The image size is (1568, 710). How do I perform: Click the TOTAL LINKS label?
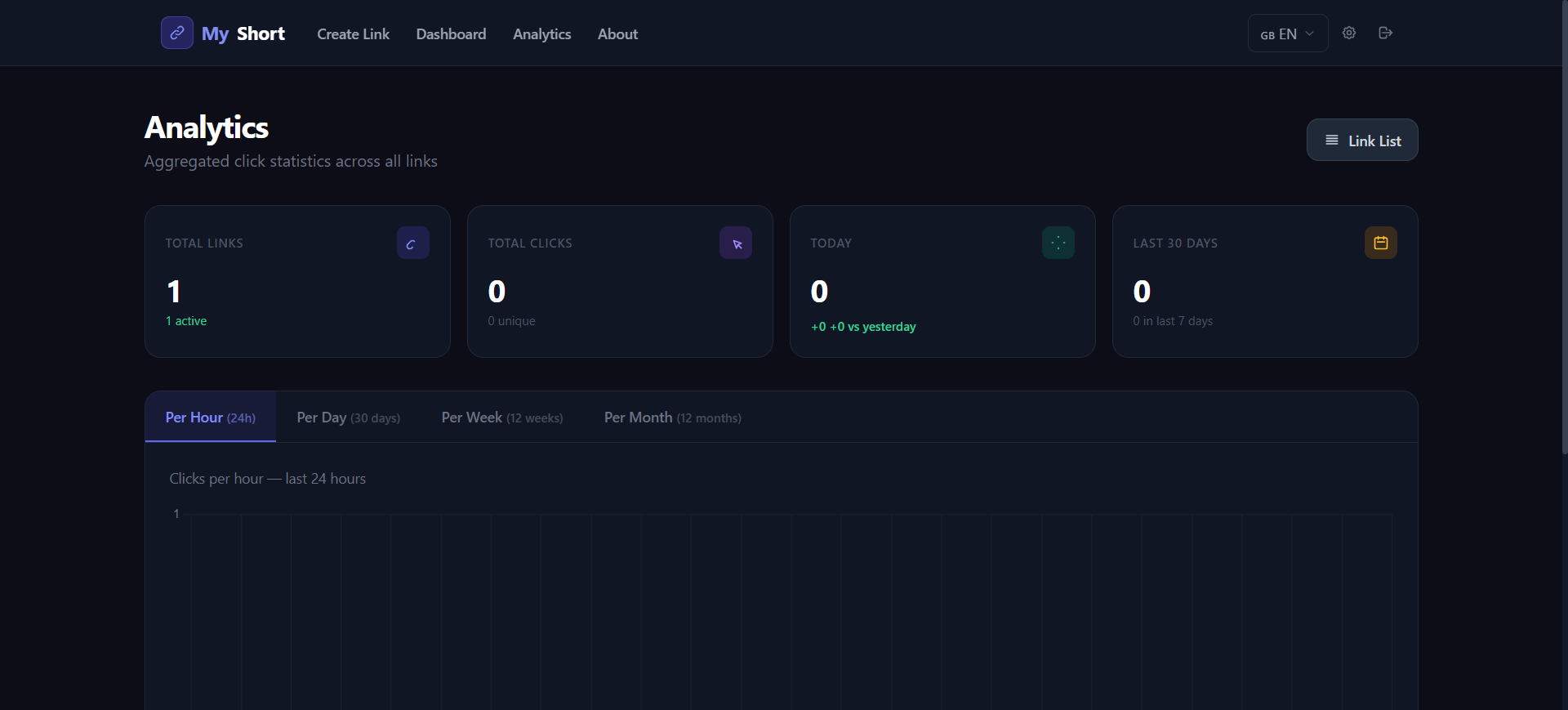204,243
